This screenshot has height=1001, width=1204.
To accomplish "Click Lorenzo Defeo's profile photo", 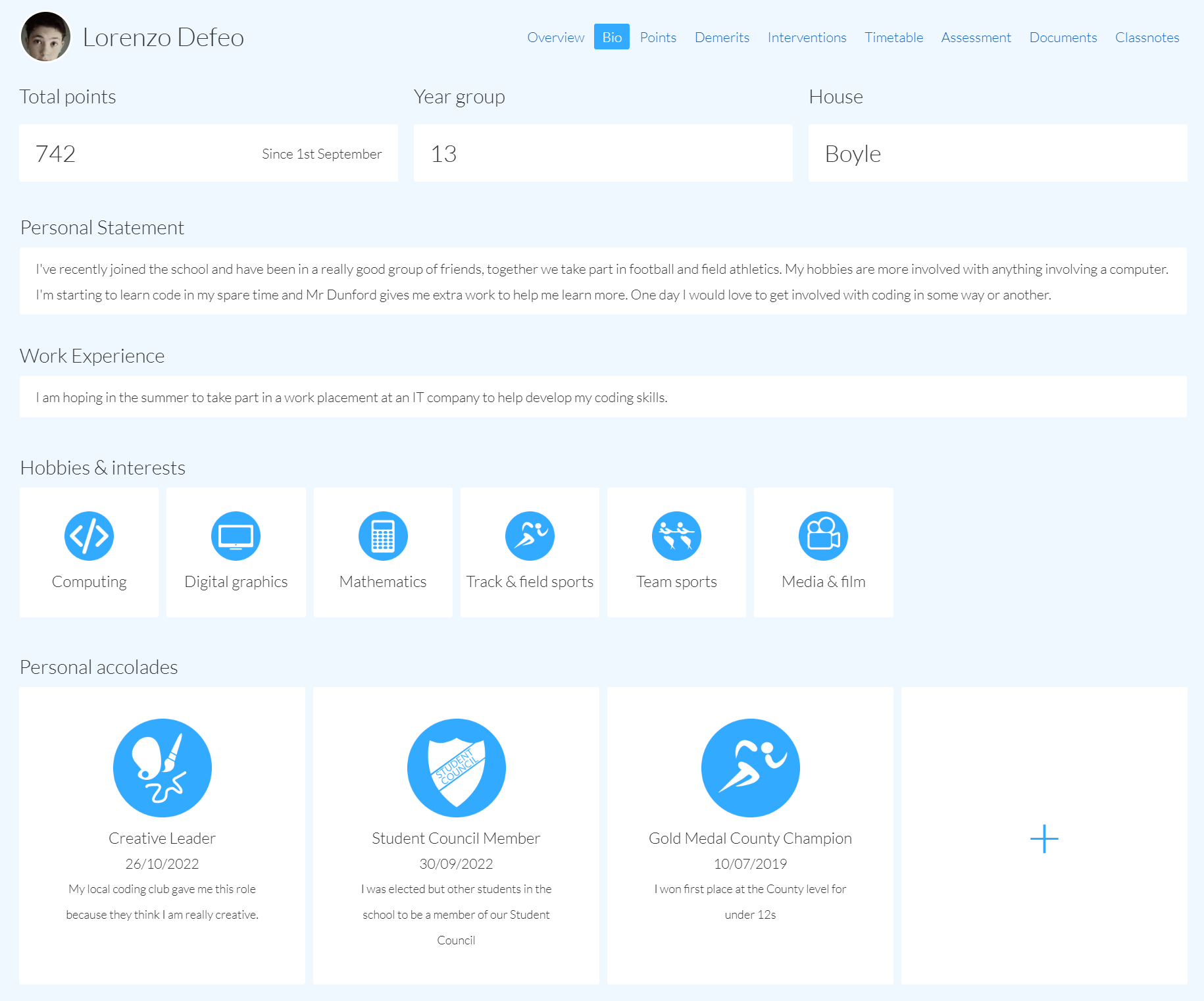I will pyautogui.click(x=45, y=37).
